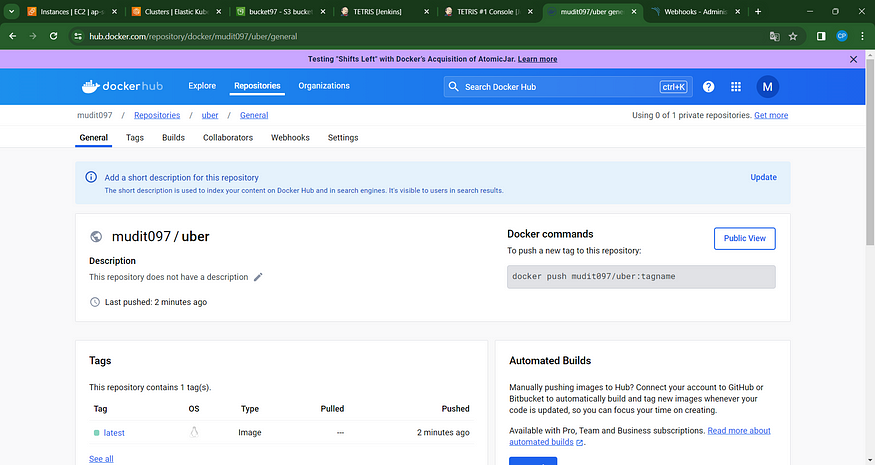This screenshot has width=875, height=465.
Task: Click the Search Docker Hub field
Action: (x=568, y=87)
